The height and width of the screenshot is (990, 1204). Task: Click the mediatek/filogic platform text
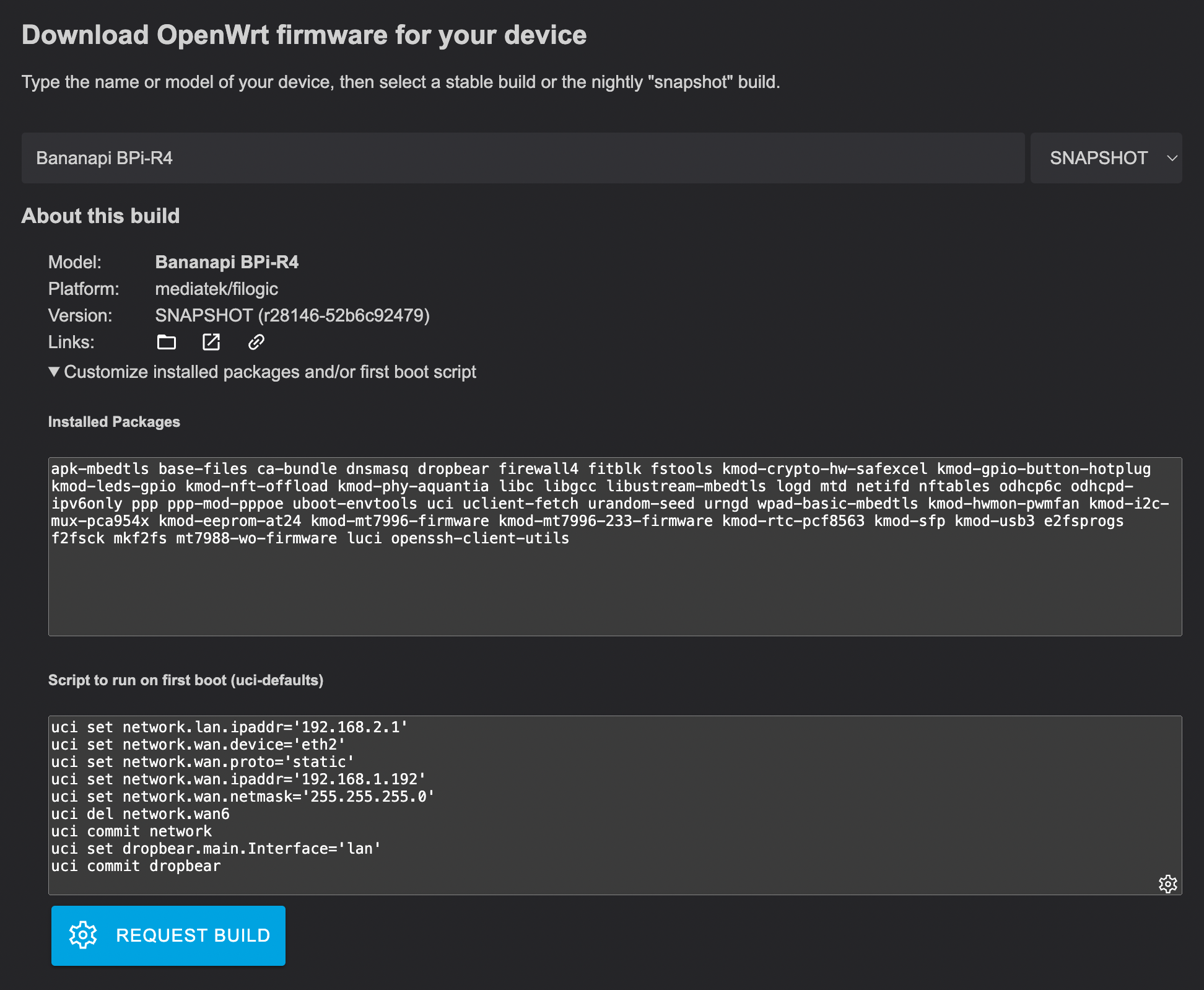click(216, 289)
